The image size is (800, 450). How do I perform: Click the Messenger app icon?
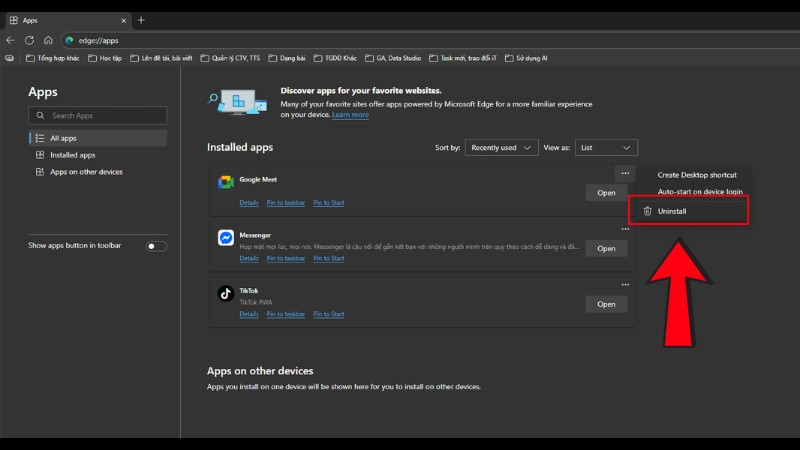226,238
